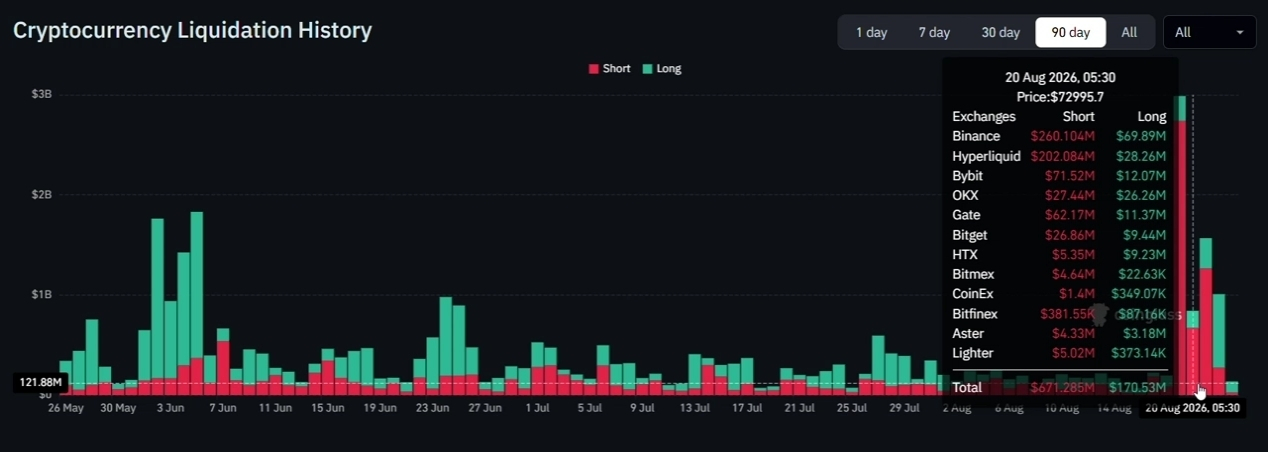Click the 15 Jun date label
Screen dimensions: 1268x452
(327, 408)
